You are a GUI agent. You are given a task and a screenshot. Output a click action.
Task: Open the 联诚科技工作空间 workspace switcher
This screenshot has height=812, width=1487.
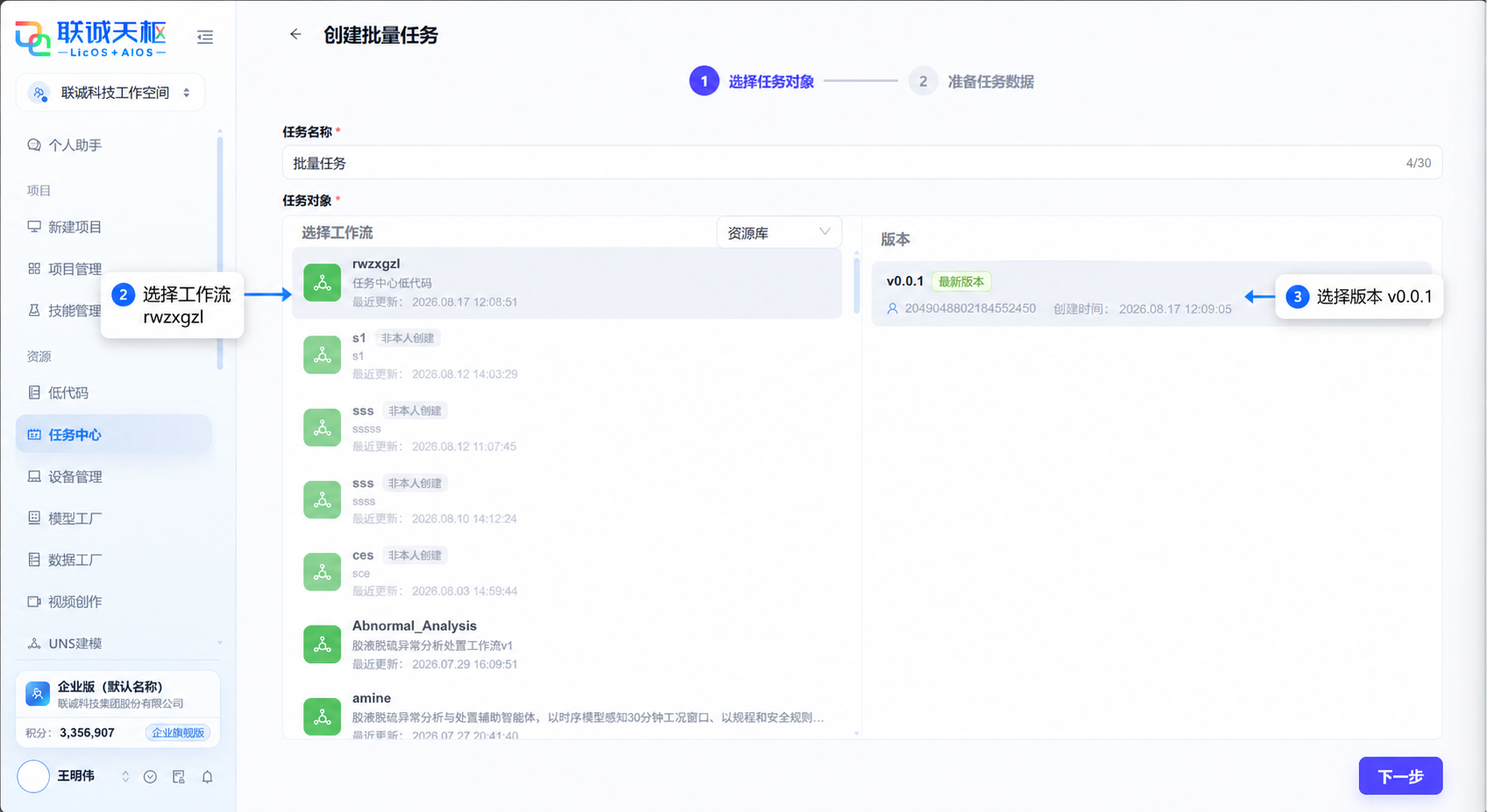[x=110, y=93]
